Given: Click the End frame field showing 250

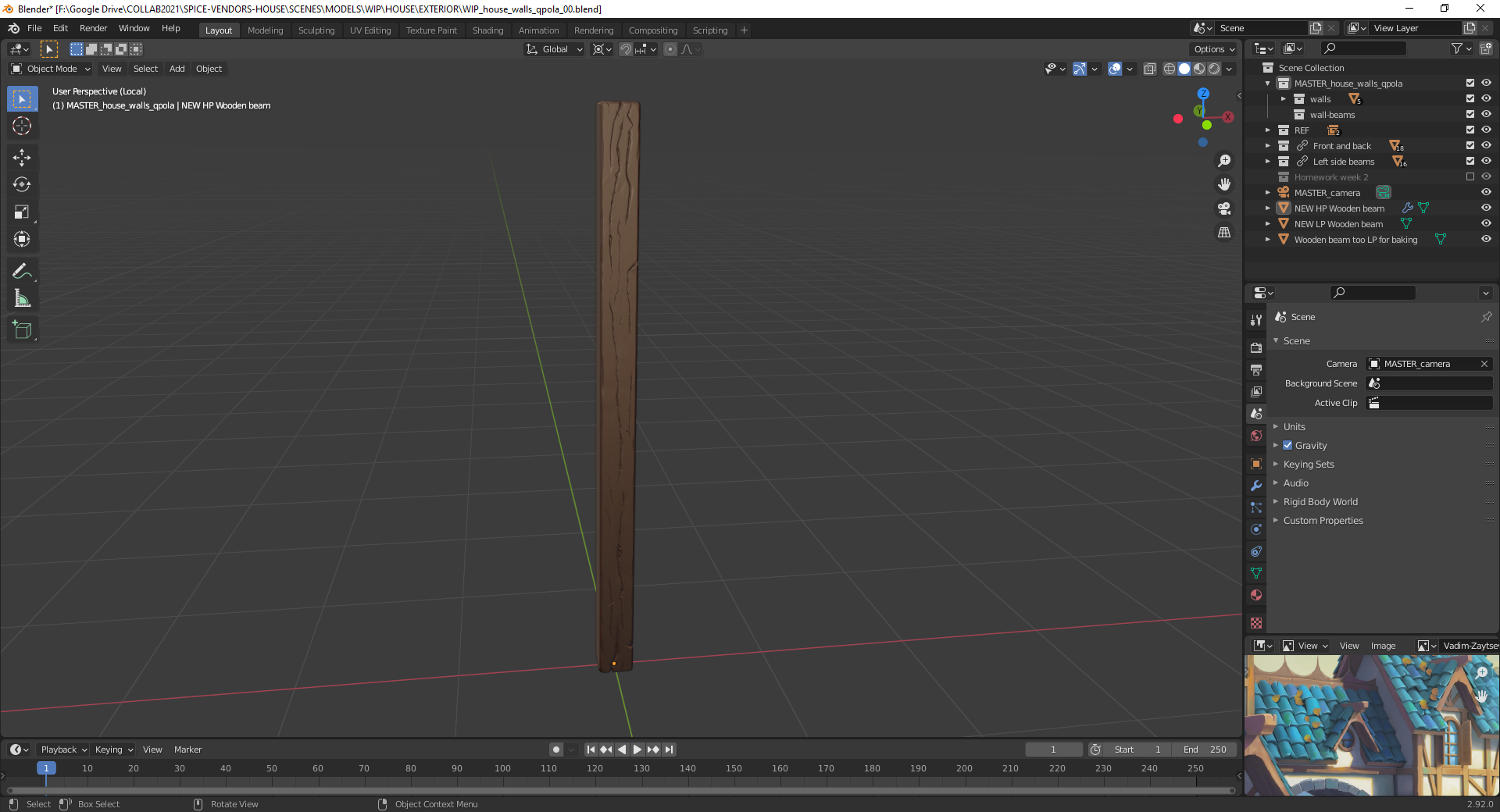Looking at the screenshot, I should (x=1205, y=750).
